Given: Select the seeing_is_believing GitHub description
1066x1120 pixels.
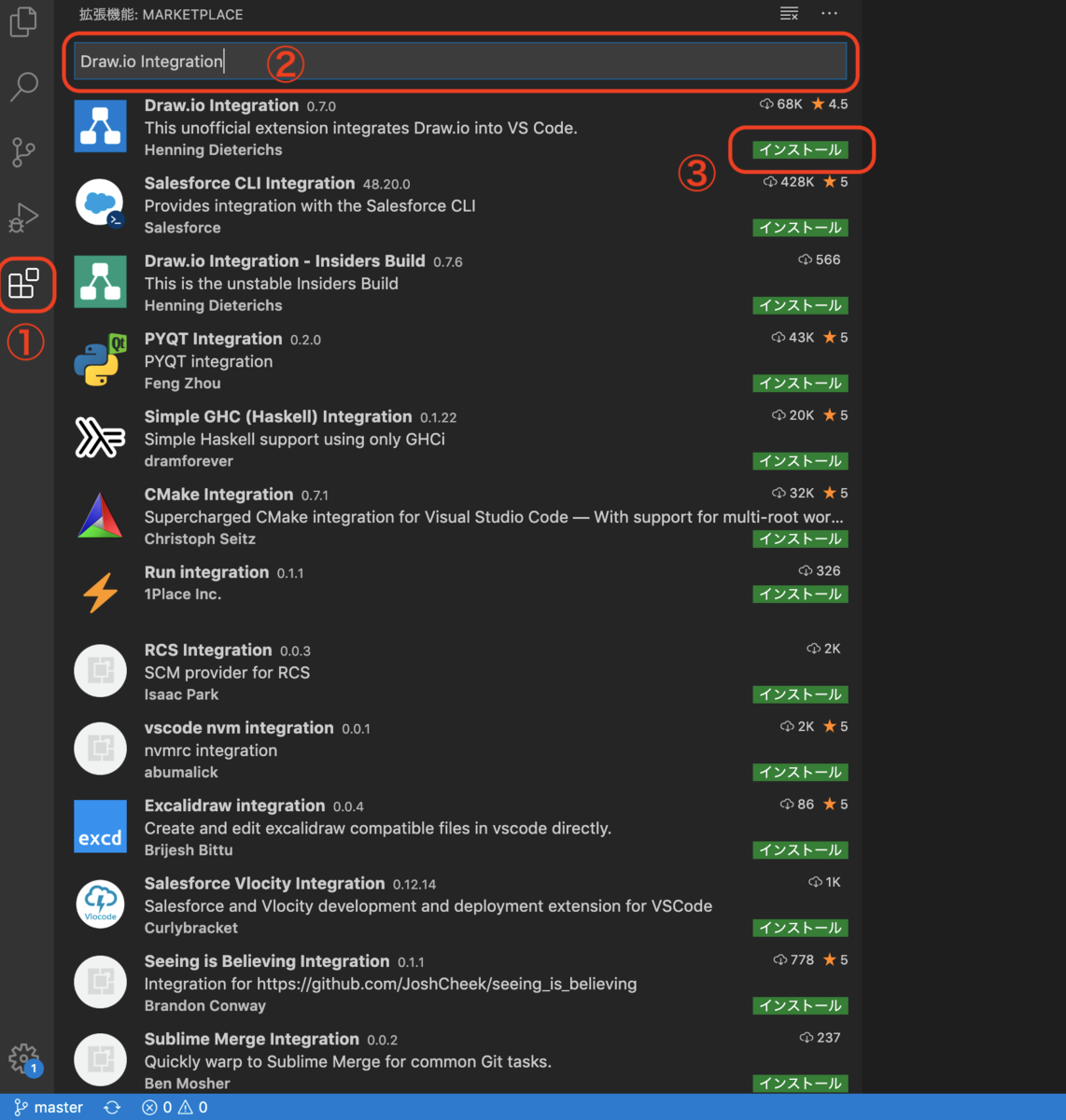Looking at the screenshot, I should [390, 984].
